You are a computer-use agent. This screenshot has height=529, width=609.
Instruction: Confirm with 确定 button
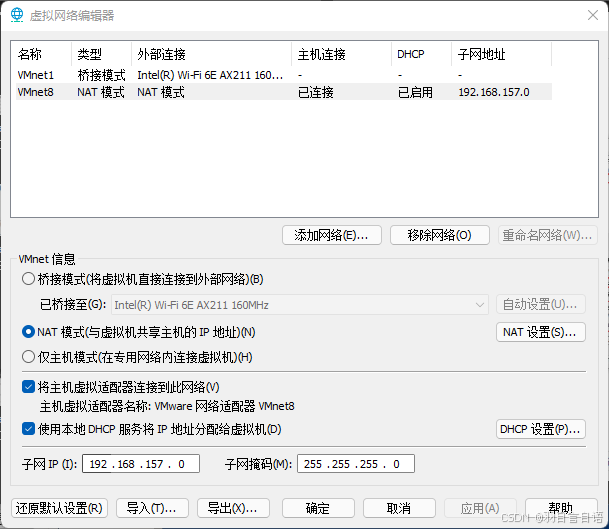pyautogui.click(x=318, y=508)
